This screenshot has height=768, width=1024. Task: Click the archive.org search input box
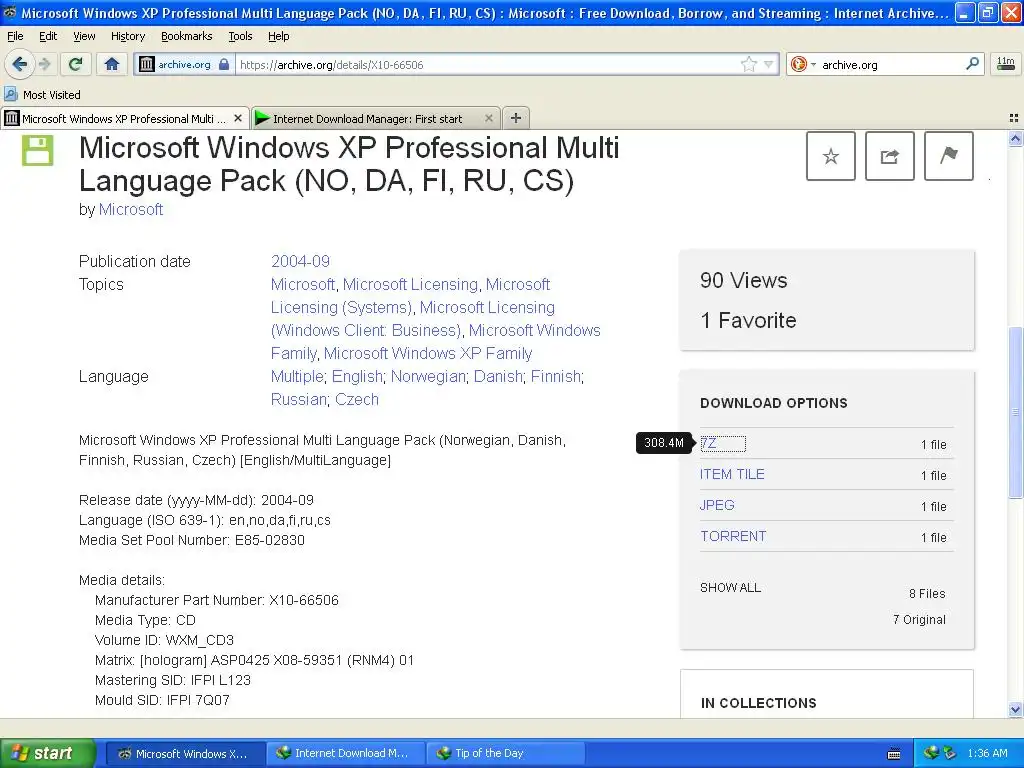pyautogui.click(x=891, y=64)
